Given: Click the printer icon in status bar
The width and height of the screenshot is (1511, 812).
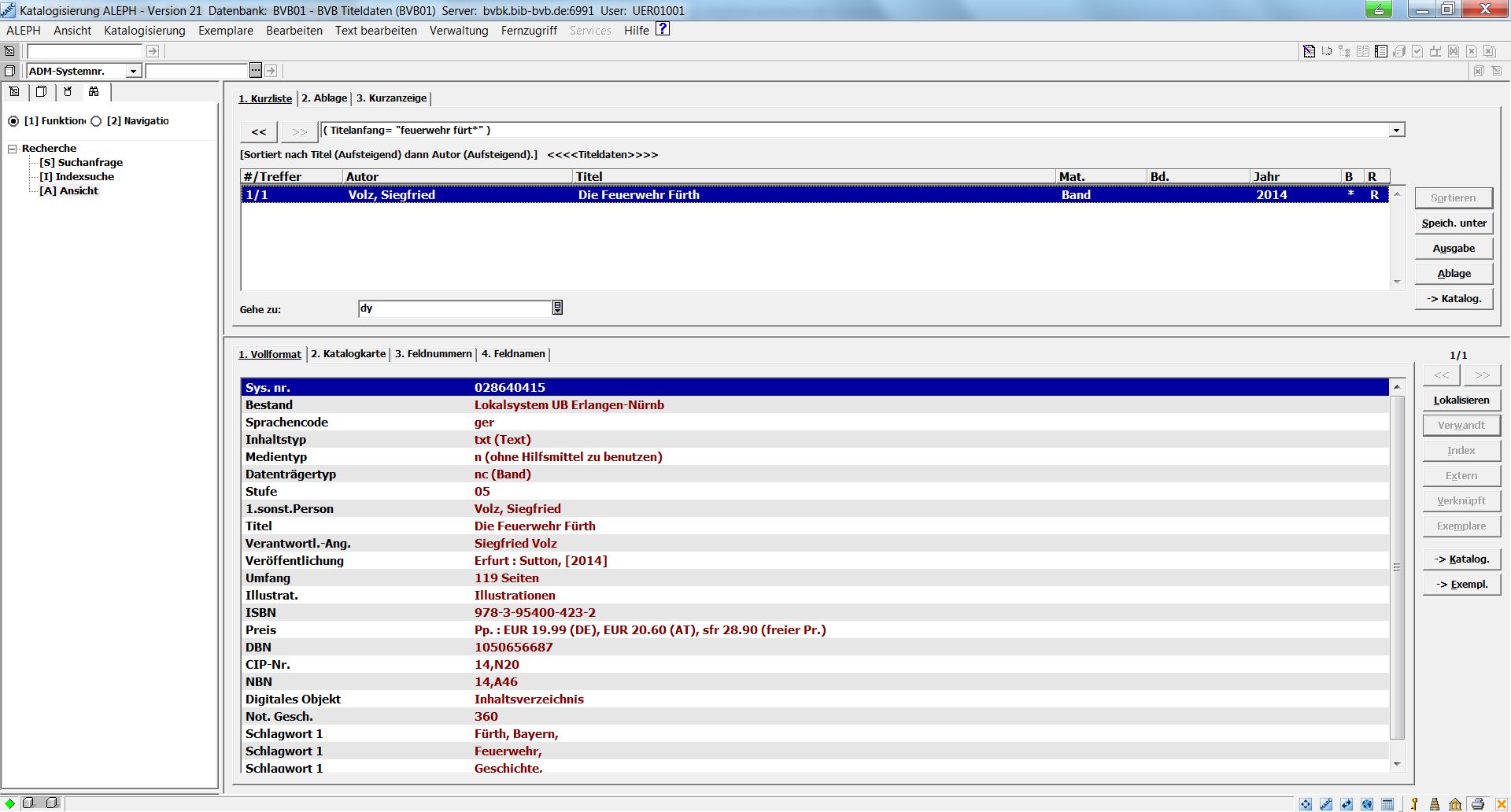Looking at the screenshot, I should click(1477, 803).
